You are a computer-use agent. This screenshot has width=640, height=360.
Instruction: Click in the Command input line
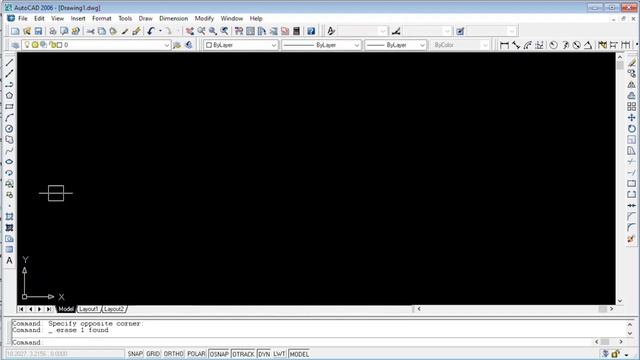(x=302, y=342)
